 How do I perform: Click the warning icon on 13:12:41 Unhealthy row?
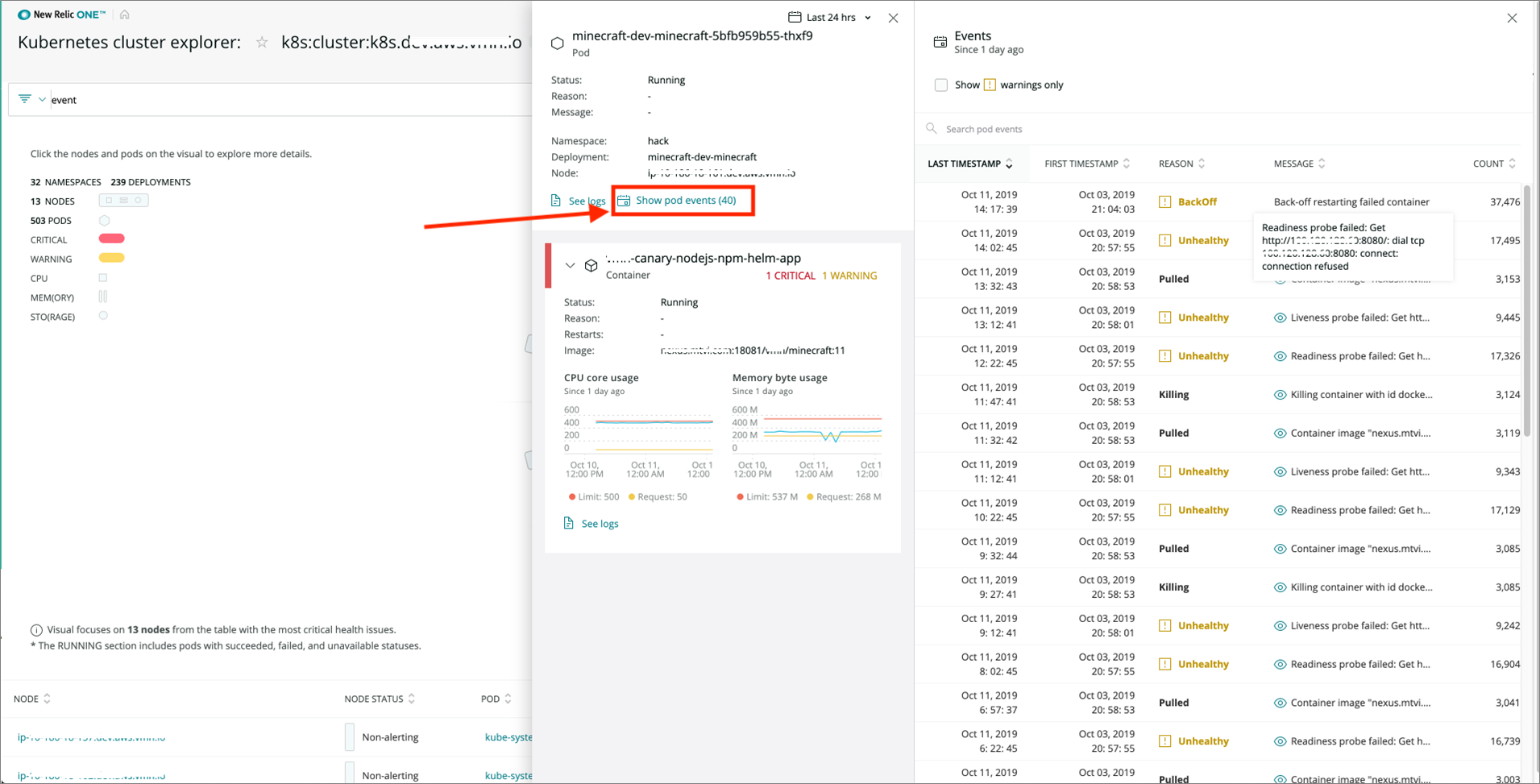(x=1165, y=317)
